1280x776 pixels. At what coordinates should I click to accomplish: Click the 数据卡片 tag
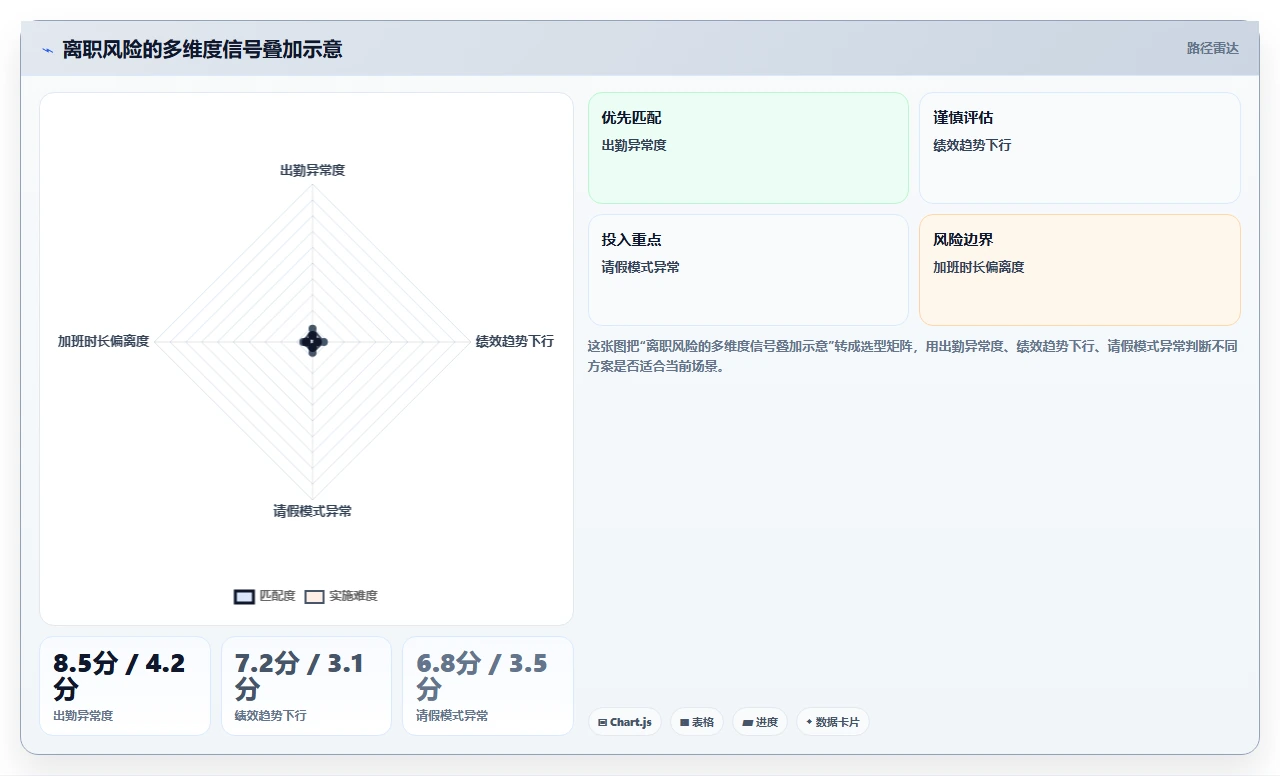pyautogui.click(x=833, y=722)
